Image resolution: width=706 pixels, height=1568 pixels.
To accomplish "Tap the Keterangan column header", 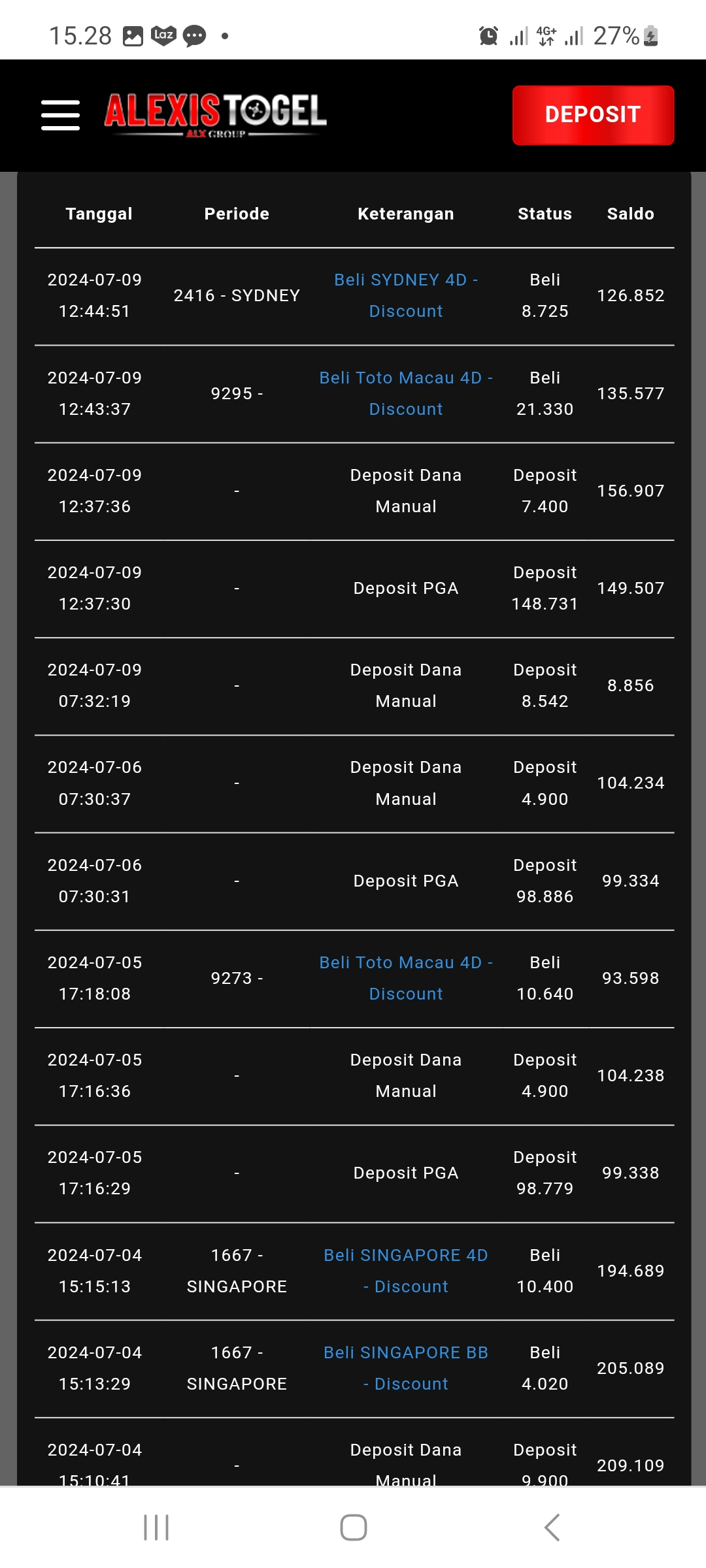I will pos(406,214).
